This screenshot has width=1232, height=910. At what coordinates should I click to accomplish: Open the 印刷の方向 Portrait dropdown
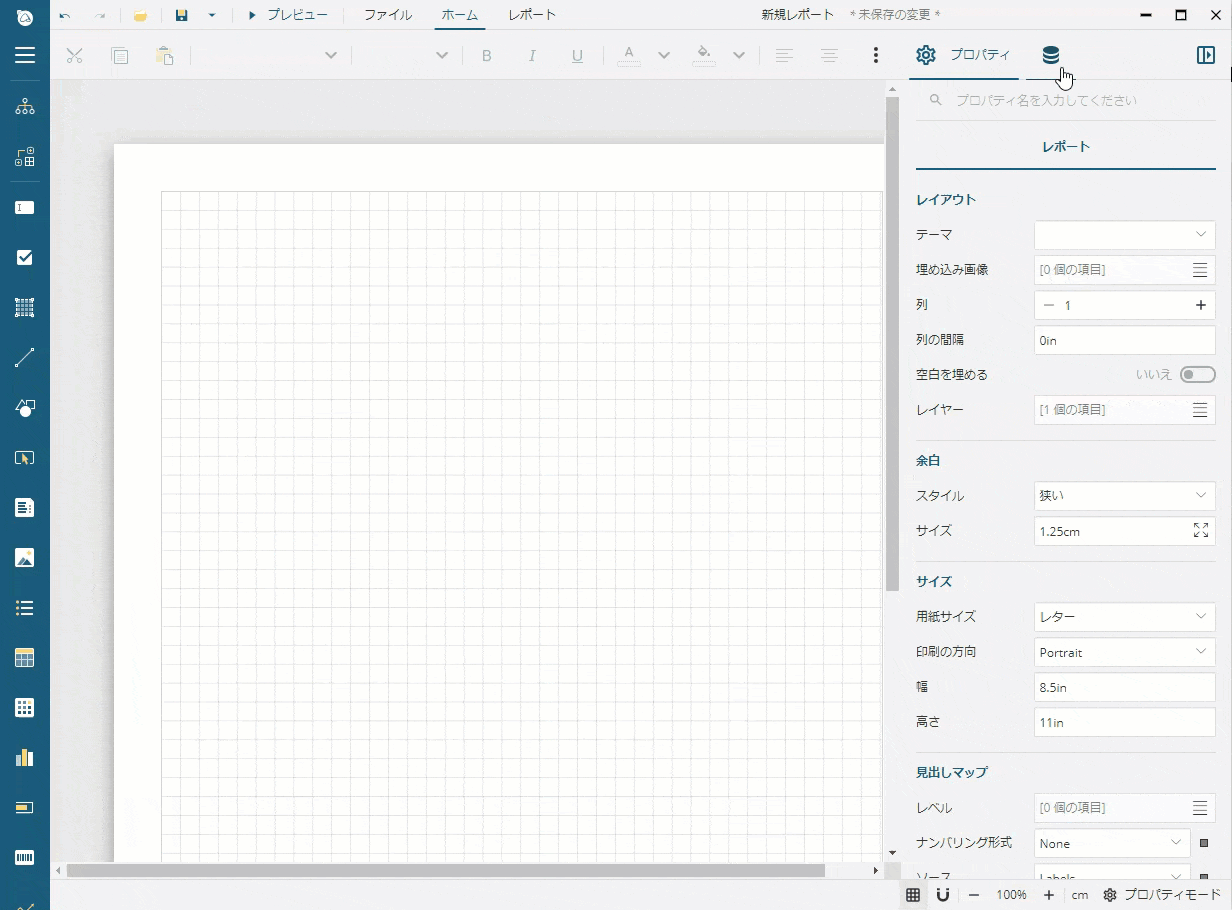click(1125, 652)
